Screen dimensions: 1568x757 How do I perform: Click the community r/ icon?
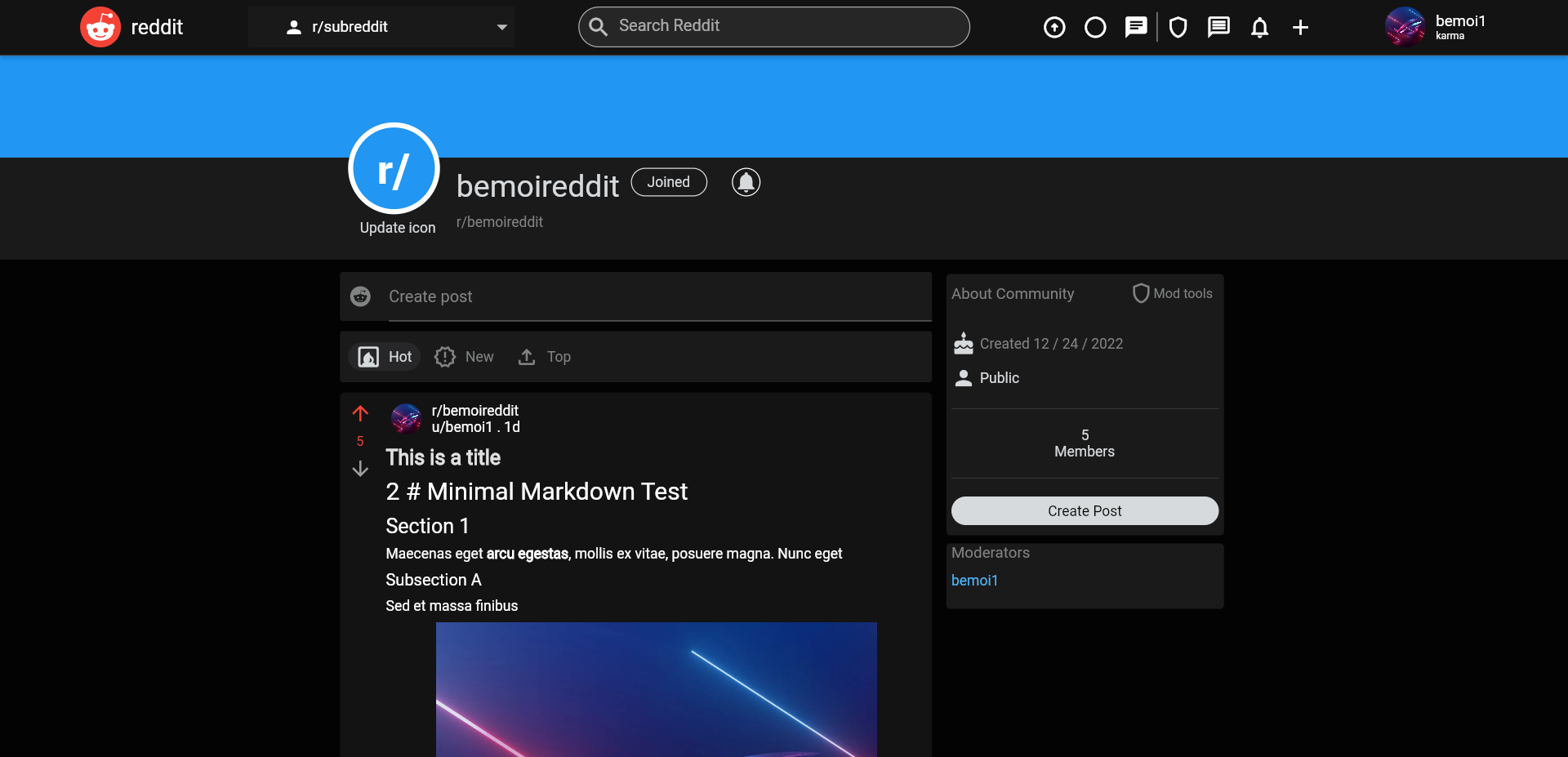(x=394, y=168)
